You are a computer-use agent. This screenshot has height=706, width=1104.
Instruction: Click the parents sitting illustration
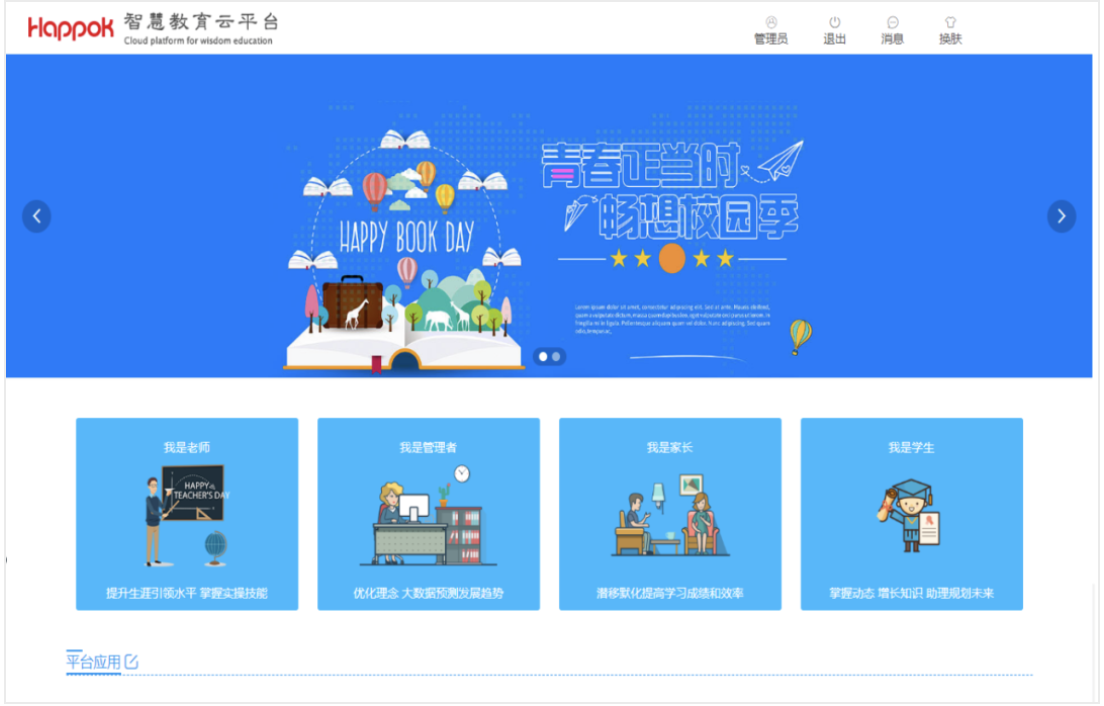pyautogui.click(x=670, y=515)
